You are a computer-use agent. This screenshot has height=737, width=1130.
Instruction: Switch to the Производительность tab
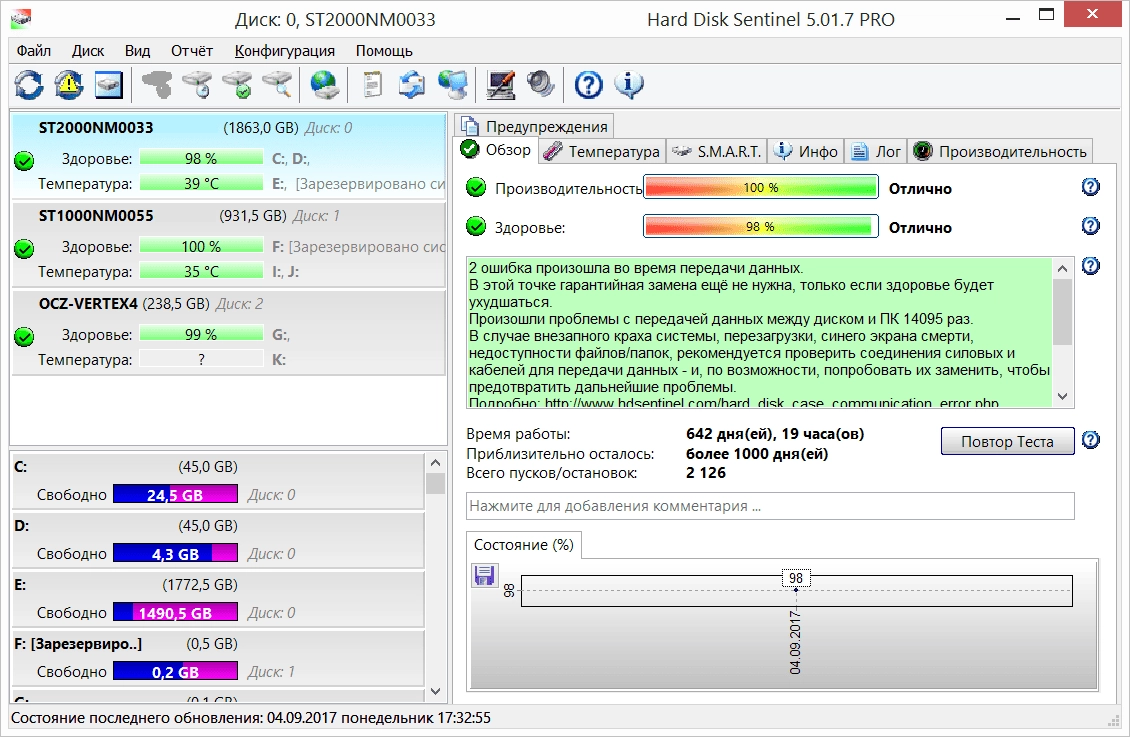[x=1000, y=151]
